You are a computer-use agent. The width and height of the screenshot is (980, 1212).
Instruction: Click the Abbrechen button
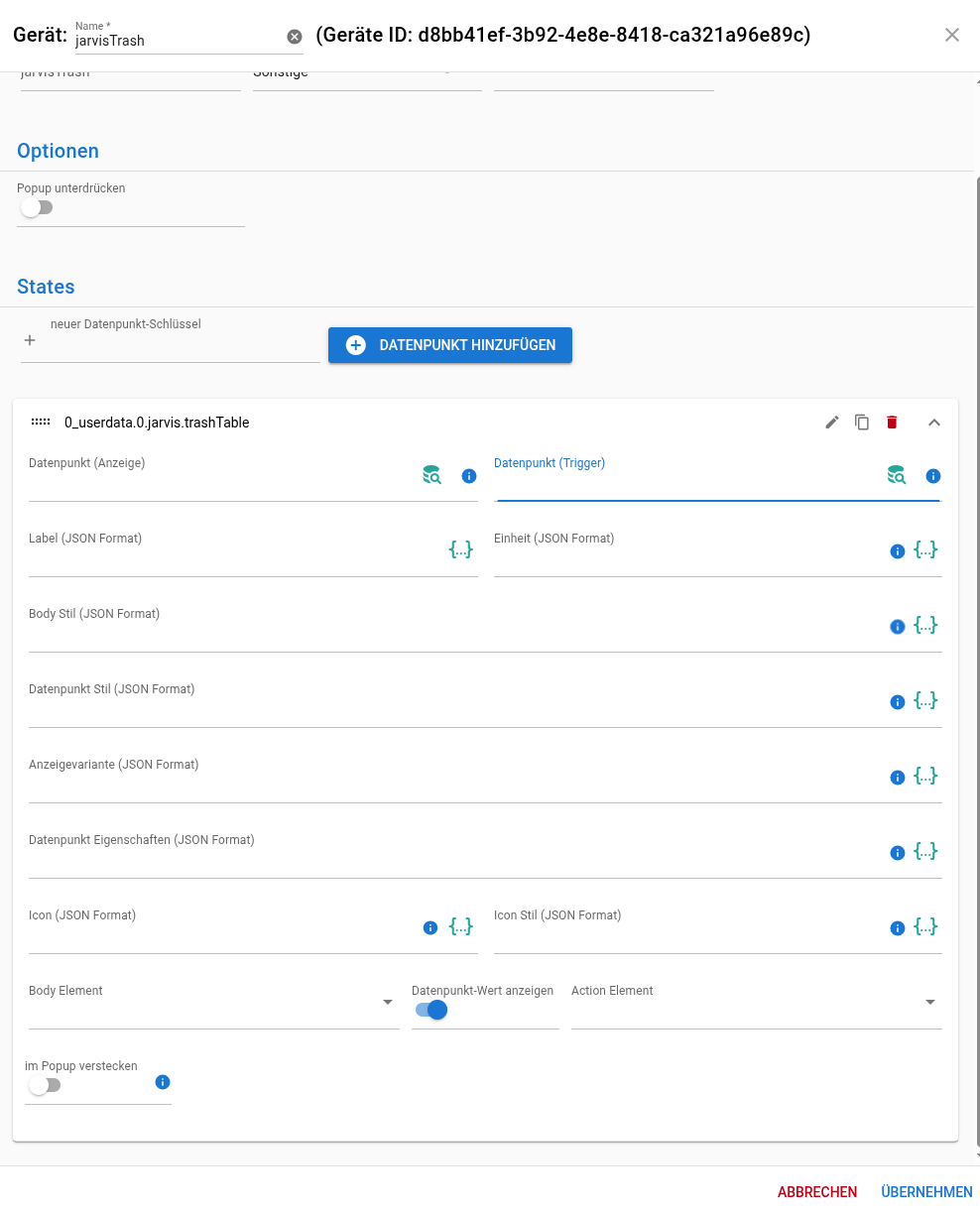[x=817, y=1192]
